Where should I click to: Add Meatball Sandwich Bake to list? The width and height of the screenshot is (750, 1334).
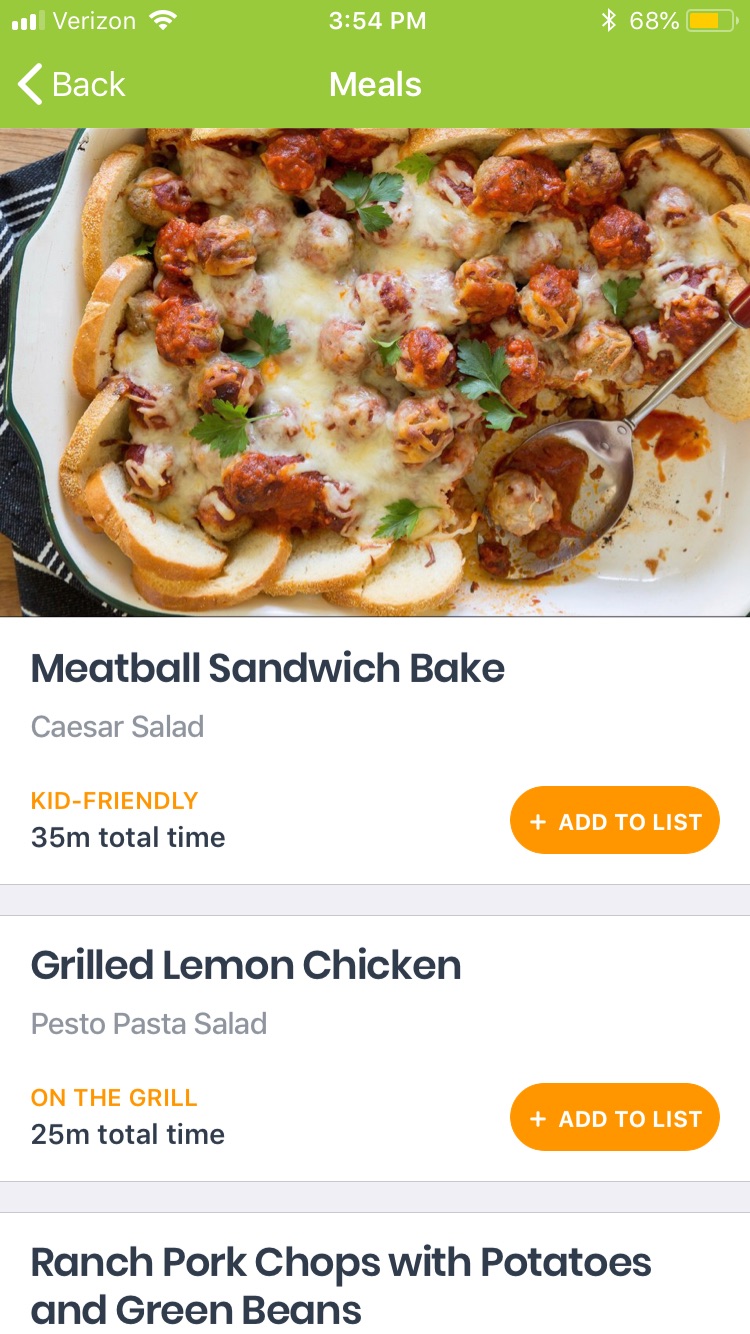pos(615,821)
